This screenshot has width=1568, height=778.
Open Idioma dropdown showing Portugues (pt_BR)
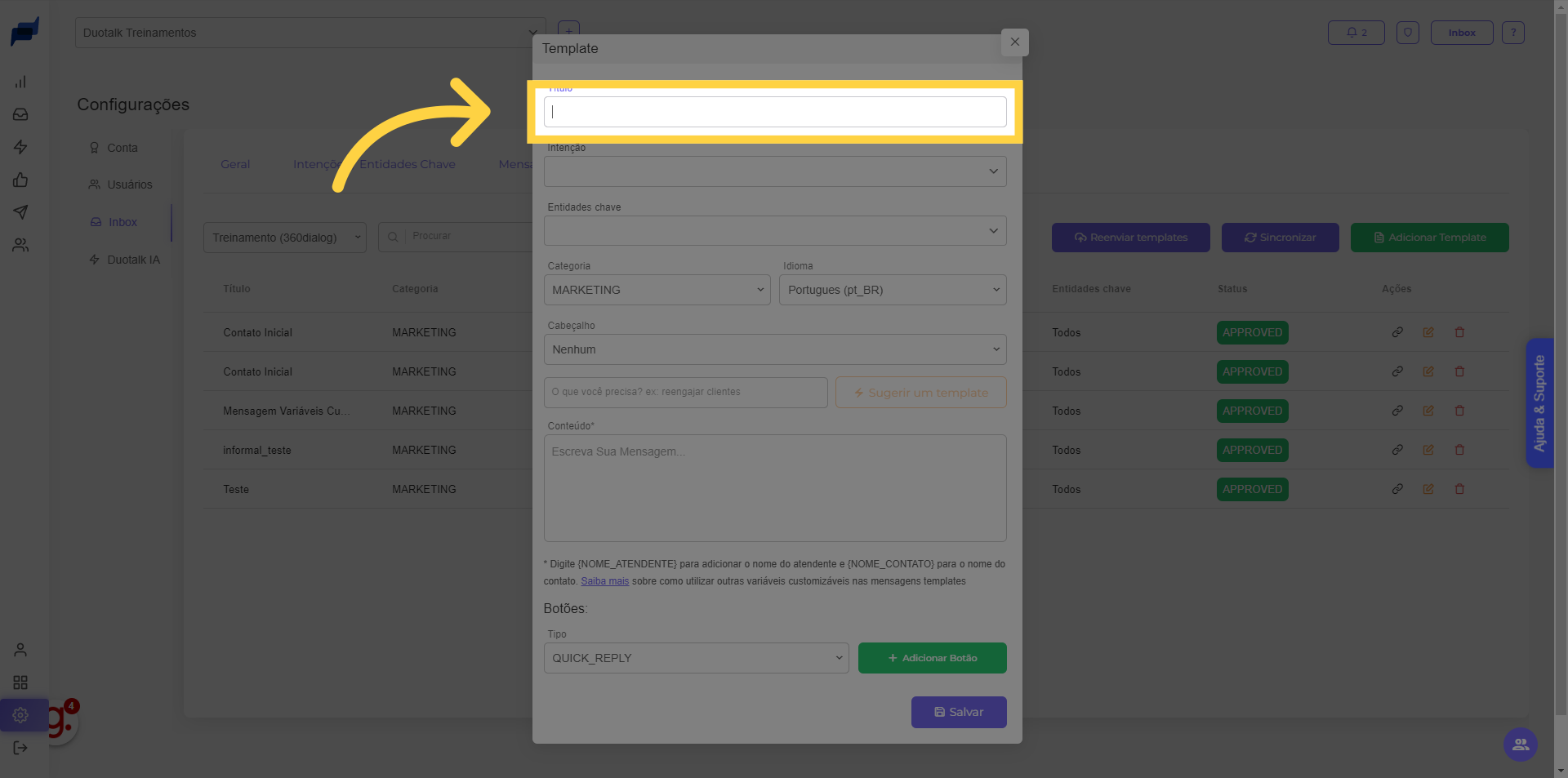(892, 290)
